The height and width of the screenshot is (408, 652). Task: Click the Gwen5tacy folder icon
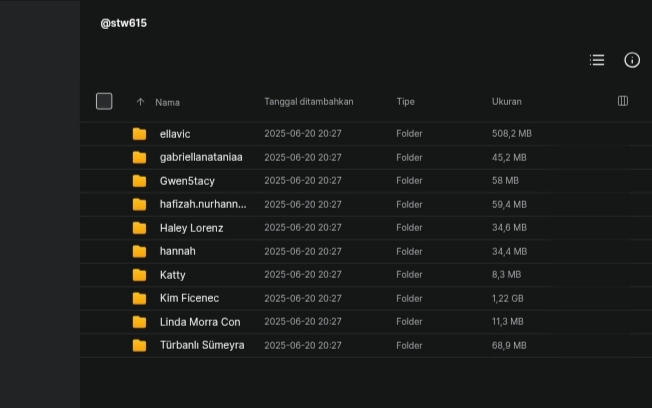[x=139, y=181]
